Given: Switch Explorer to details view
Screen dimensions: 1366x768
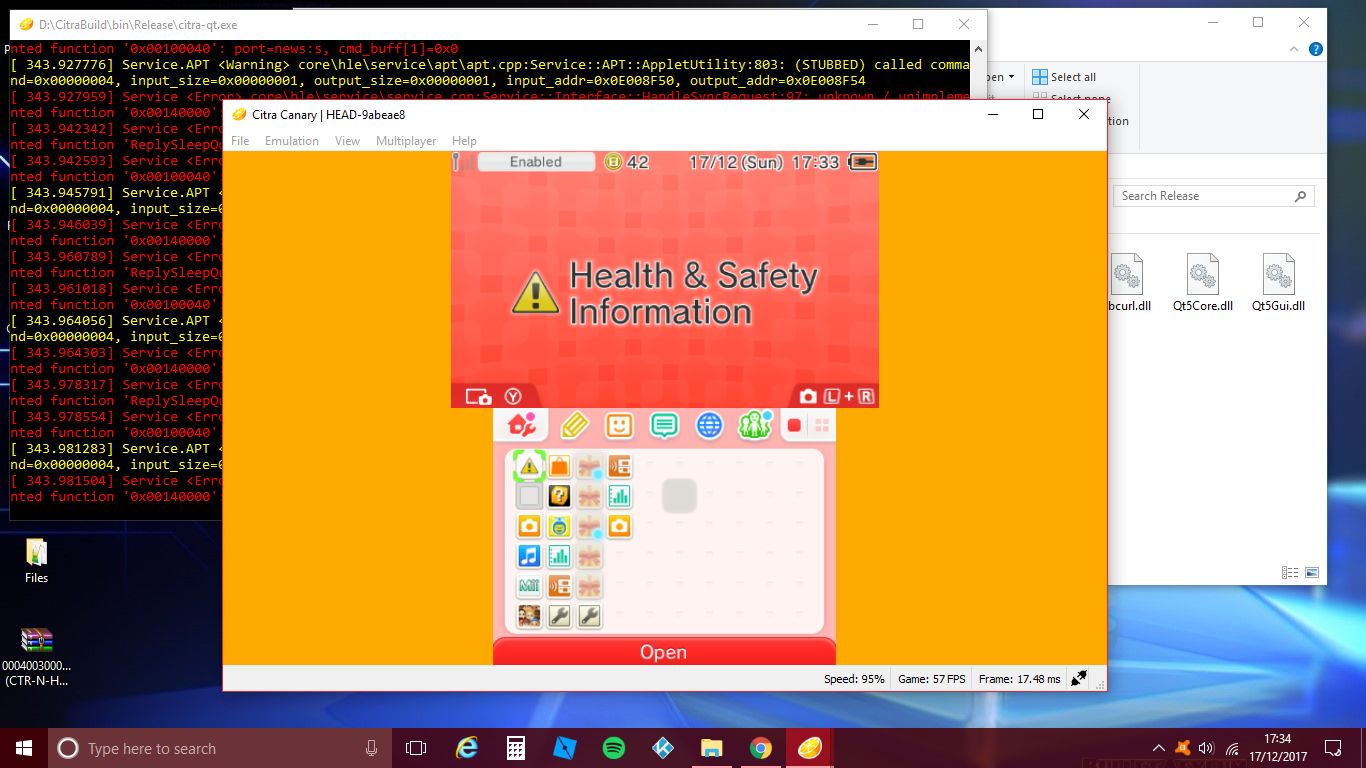Looking at the screenshot, I should pyautogui.click(x=1290, y=573).
